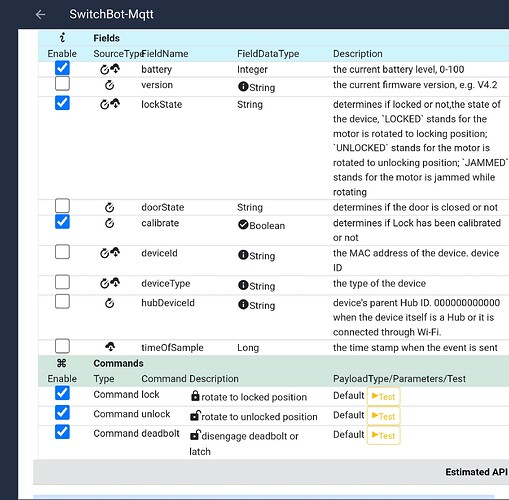The height and width of the screenshot is (500, 509).
Task: Click 'rotate to locked position' description
Action: click(x=254, y=397)
